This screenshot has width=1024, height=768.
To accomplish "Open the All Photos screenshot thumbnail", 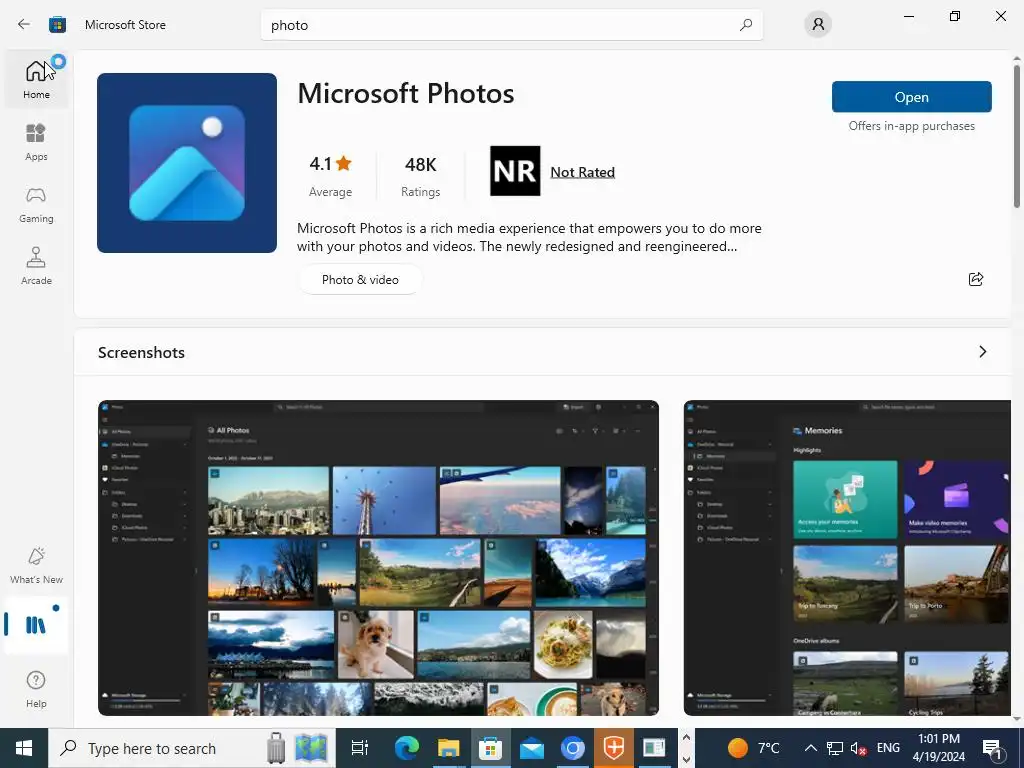I will click(x=378, y=558).
